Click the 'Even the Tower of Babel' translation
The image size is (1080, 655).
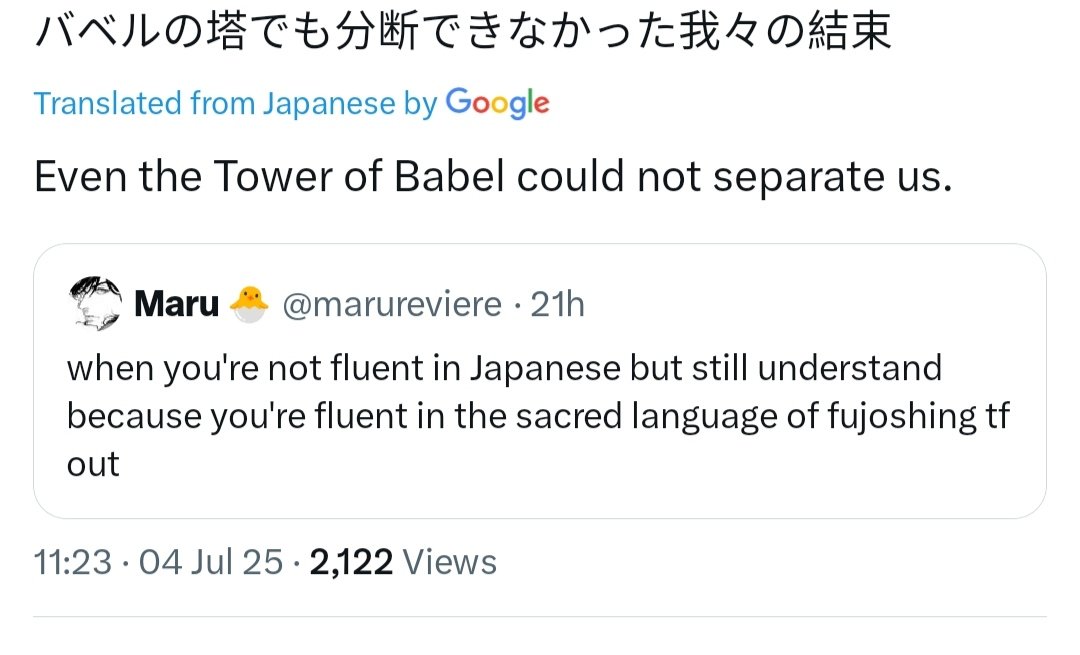(493, 177)
